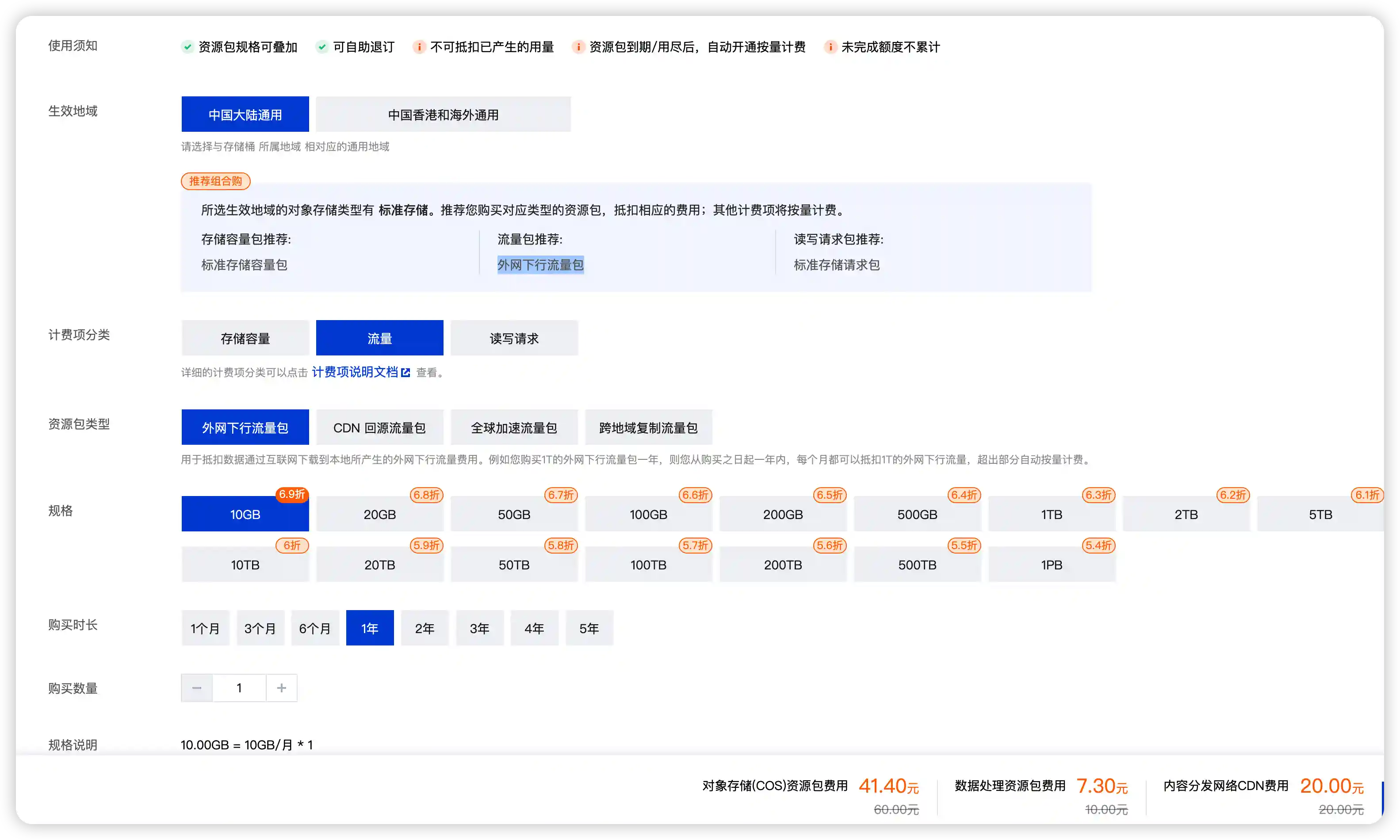Image resolution: width=1400 pixels, height=840 pixels.
Task: Select 中国香港和海外通用 region option
Action: point(443,115)
